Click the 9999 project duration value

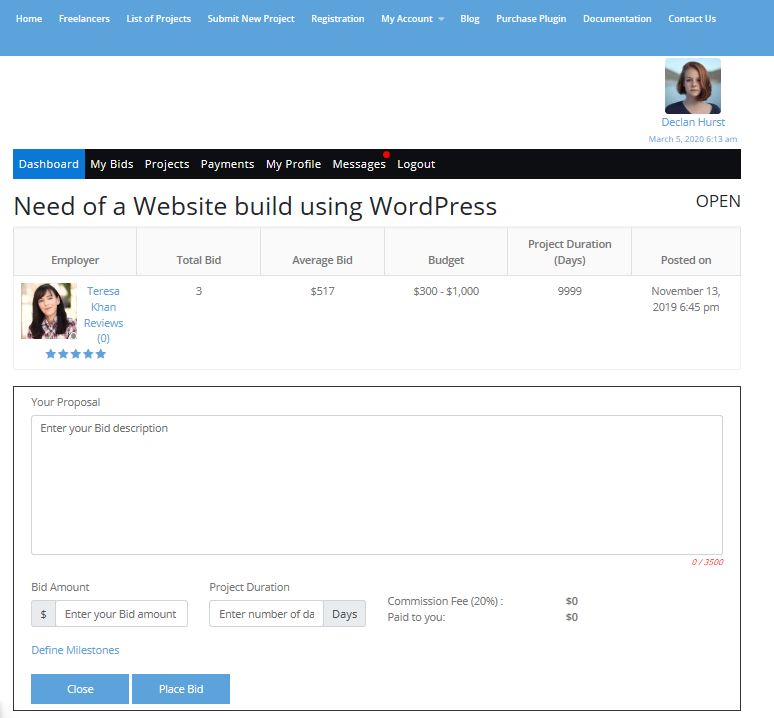click(570, 291)
